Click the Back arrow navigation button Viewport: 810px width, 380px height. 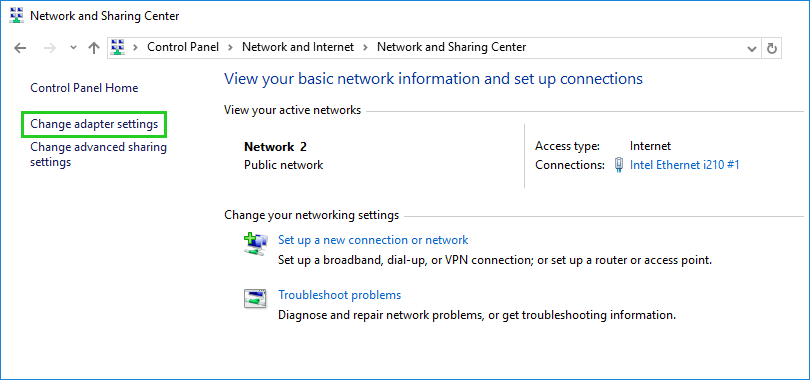click(x=20, y=48)
